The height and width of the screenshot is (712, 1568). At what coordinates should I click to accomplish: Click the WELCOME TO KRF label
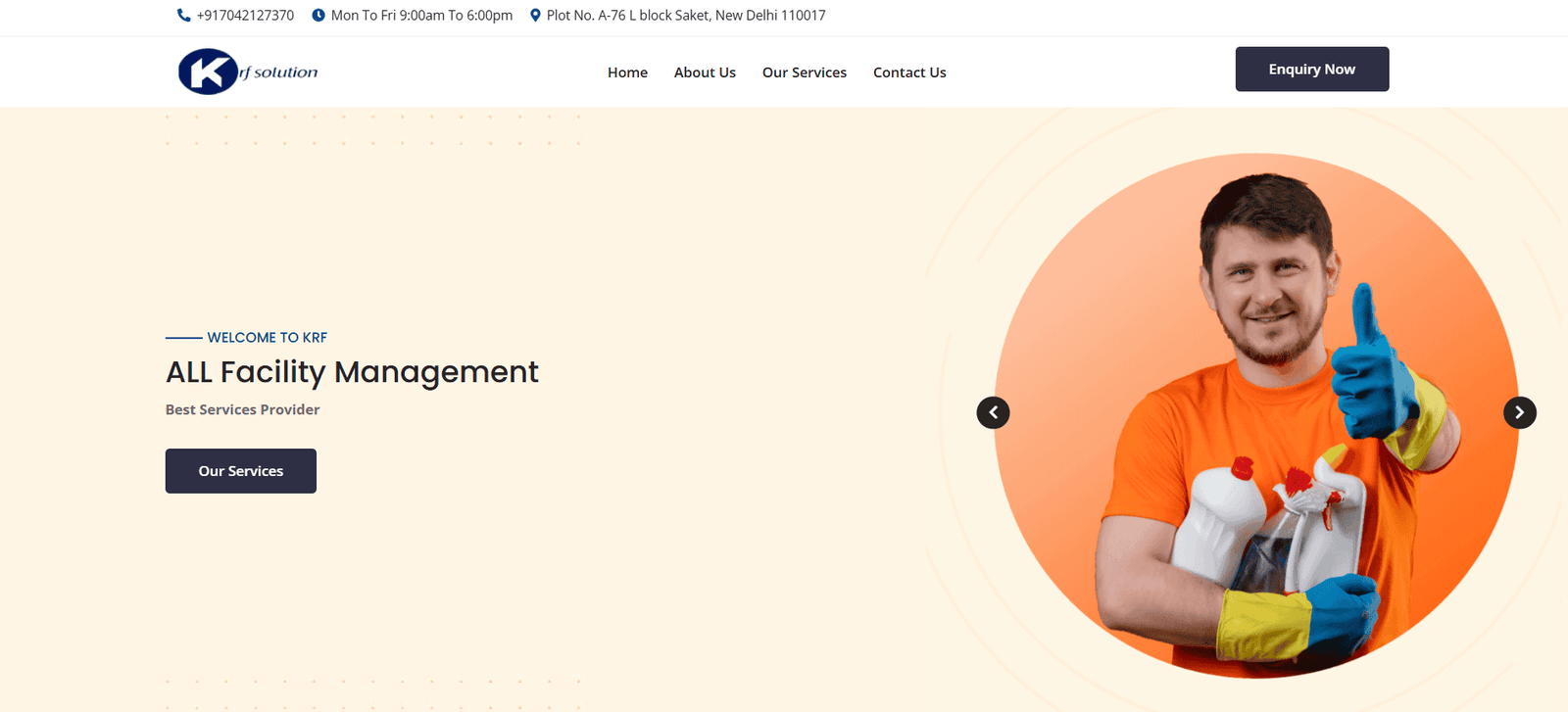pyautogui.click(x=267, y=338)
